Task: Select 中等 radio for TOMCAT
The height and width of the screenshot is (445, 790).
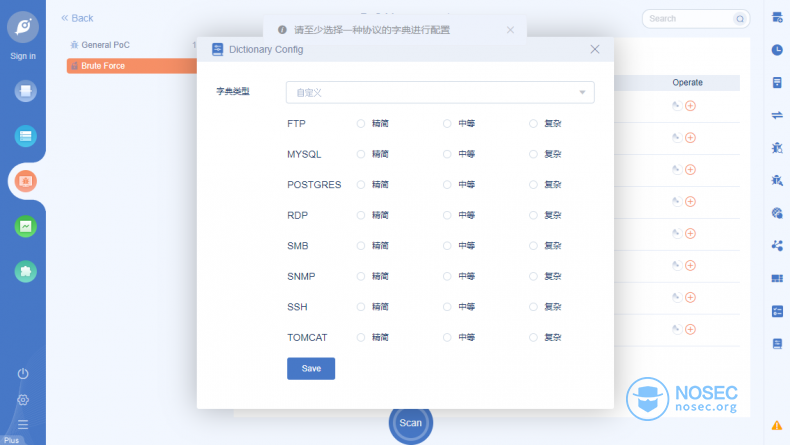Action: click(447, 337)
